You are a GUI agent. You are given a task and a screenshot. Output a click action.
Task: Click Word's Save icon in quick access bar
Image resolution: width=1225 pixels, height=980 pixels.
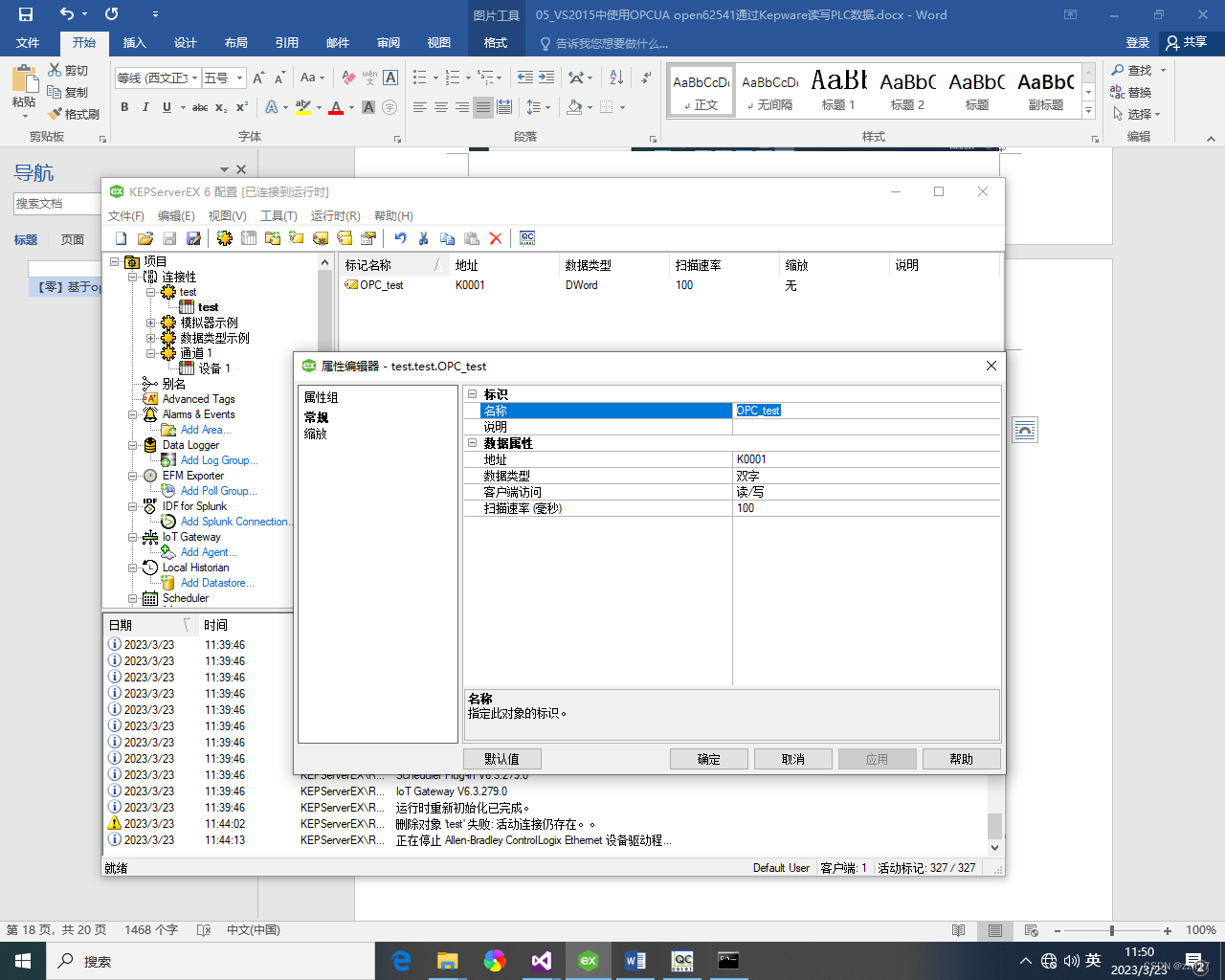(x=26, y=14)
